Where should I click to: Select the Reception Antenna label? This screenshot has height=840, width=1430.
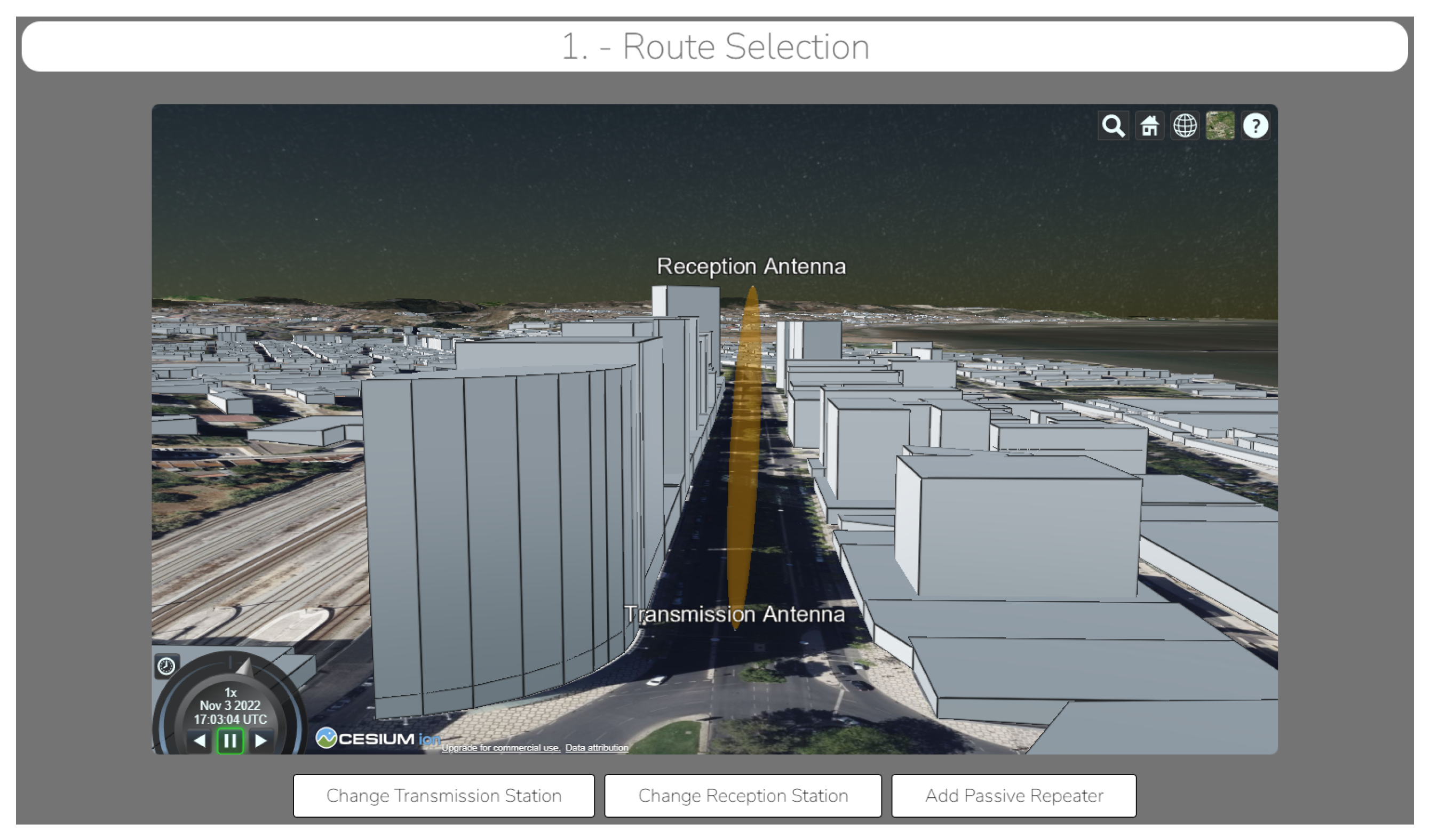coord(751,267)
